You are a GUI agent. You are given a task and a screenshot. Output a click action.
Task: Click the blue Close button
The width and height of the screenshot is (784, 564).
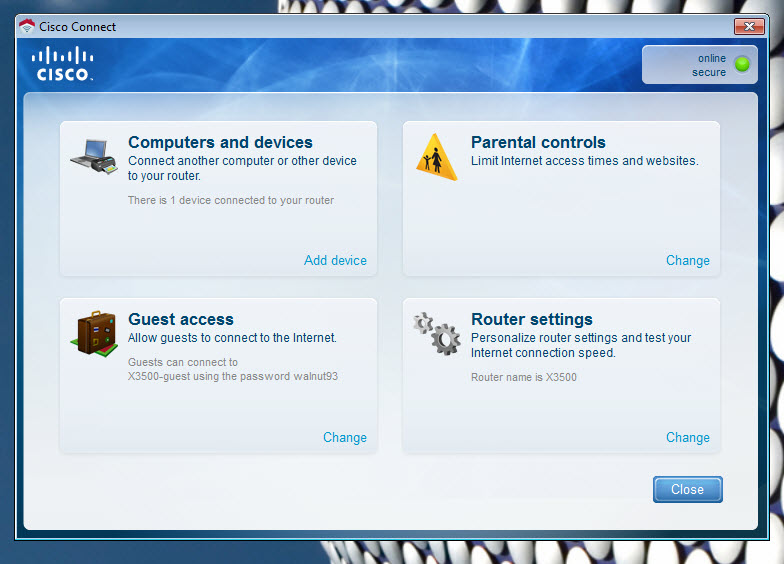688,489
